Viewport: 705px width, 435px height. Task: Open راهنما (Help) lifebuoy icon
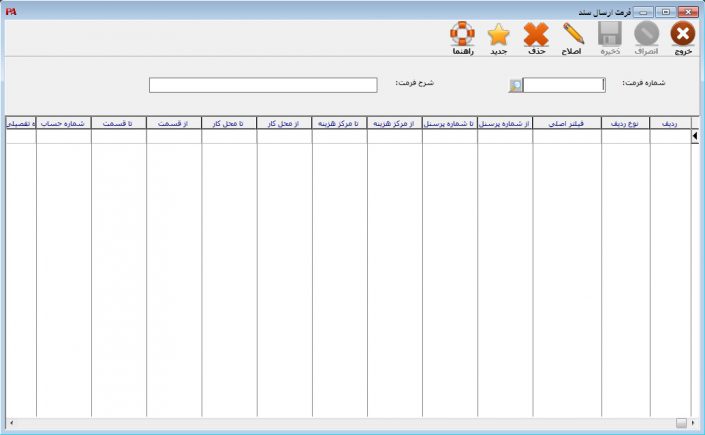[462, 36]
